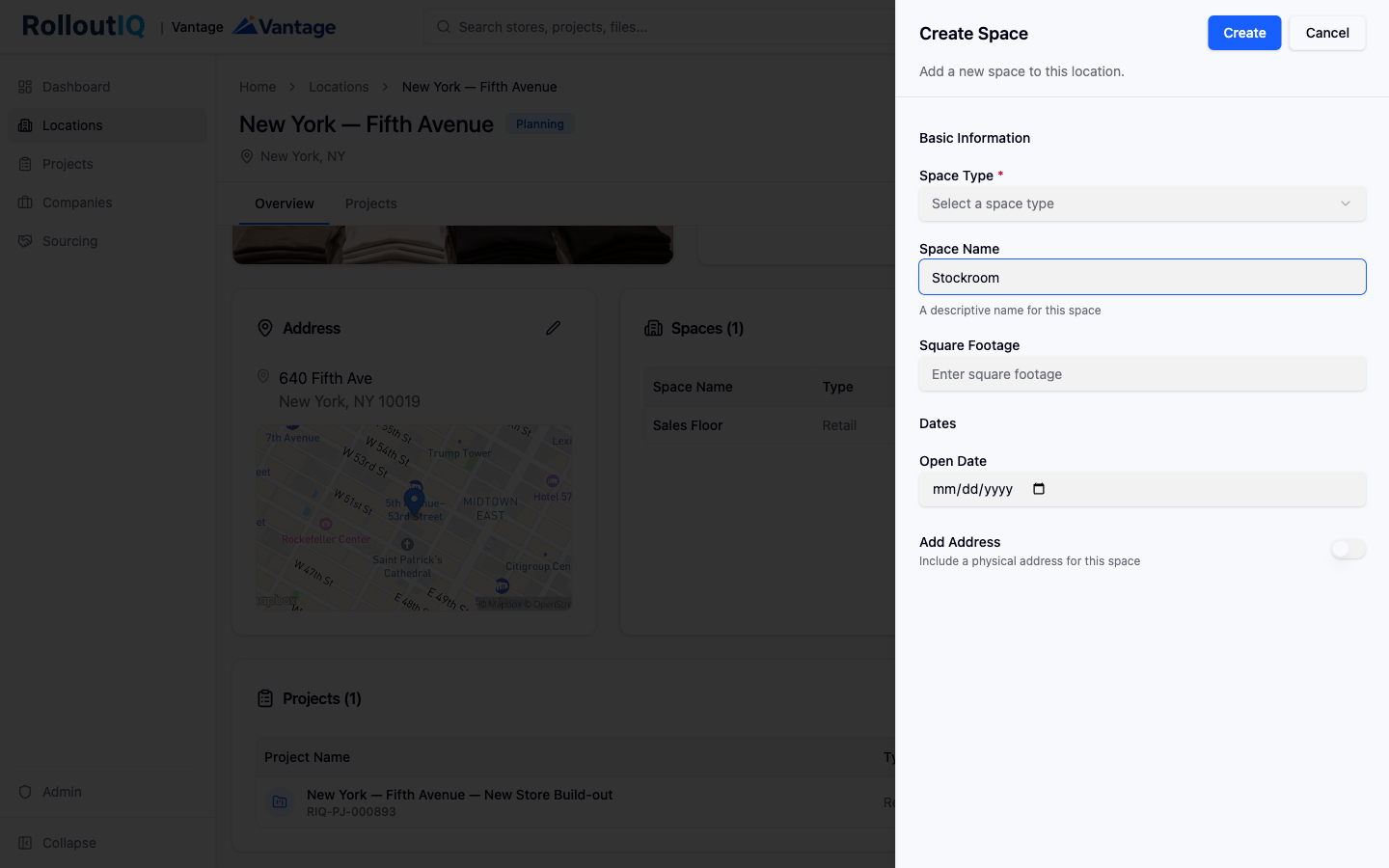Click the folder icon beside New Store Build-out
This screenshot has width=1389, height=868.
coord(280,801)
